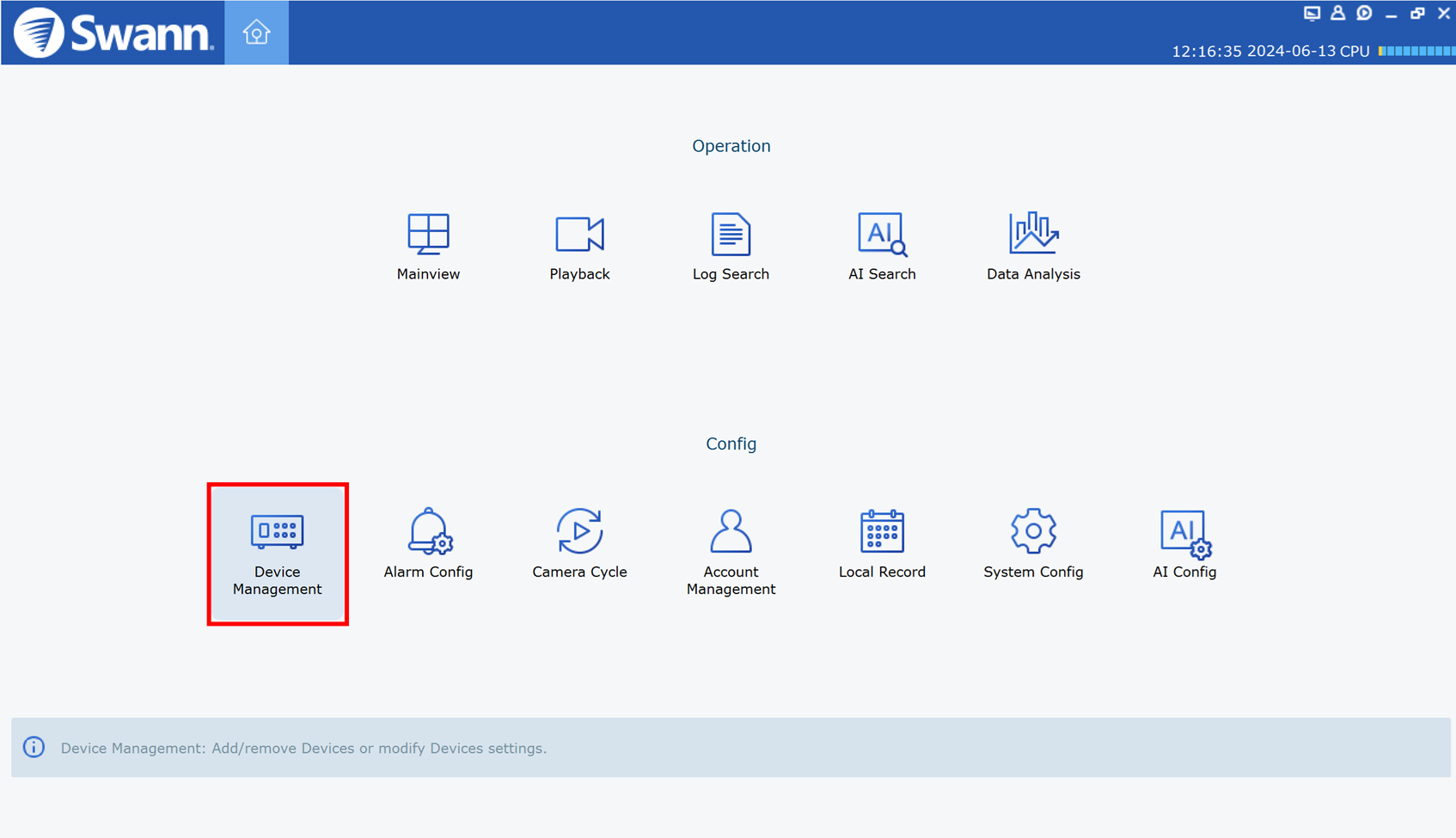Open Alarm Config settings

click(x=428, y=544)
